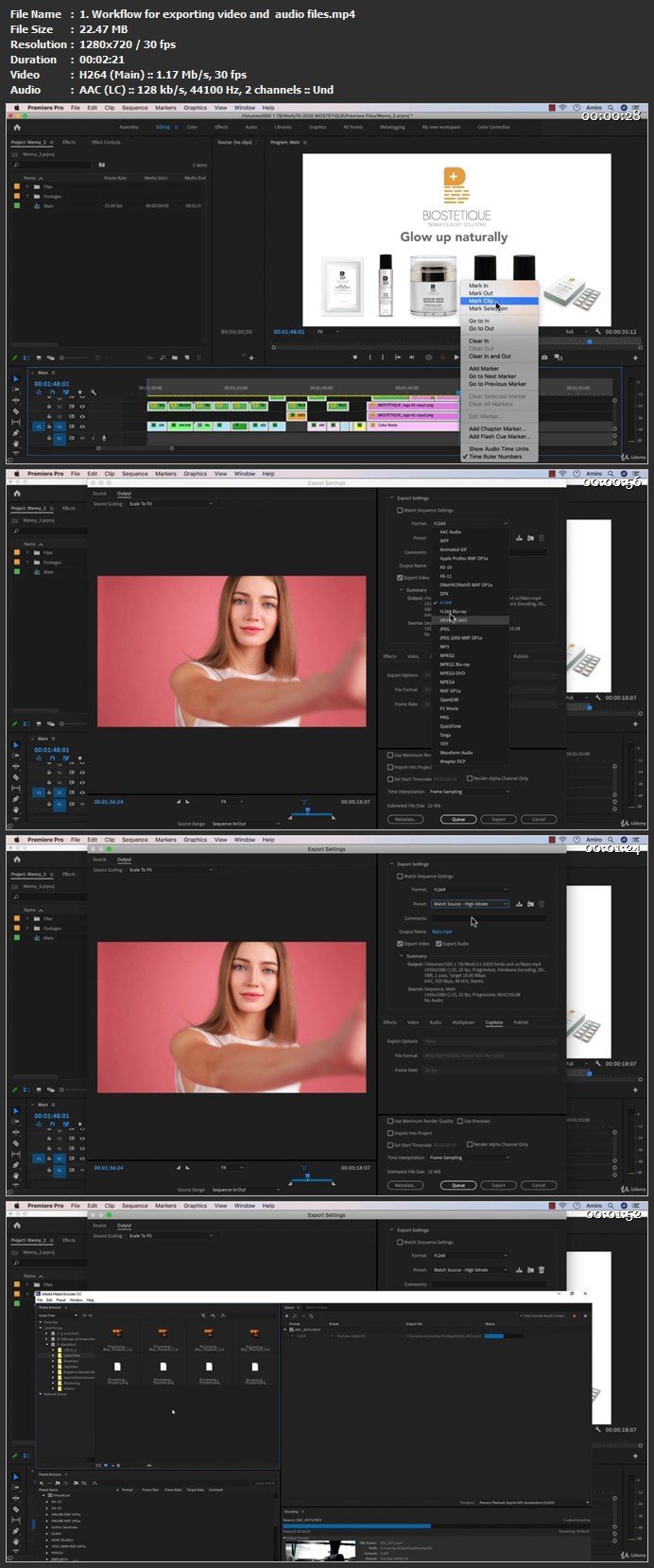Enable Set Start Timecode in the 00:01:24 frame
This screenshot has height=1568, width=654.
[x=388, y=1144]
